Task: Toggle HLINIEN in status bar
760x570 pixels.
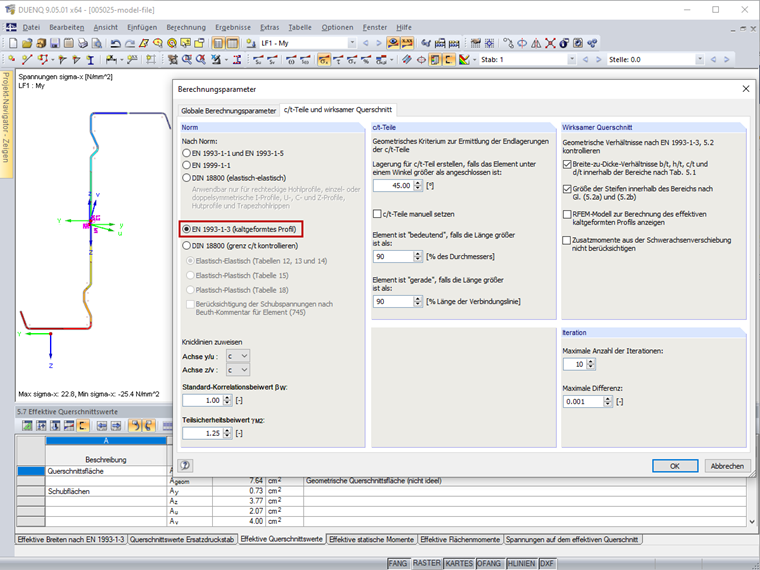Action: (x=521, y=563)
